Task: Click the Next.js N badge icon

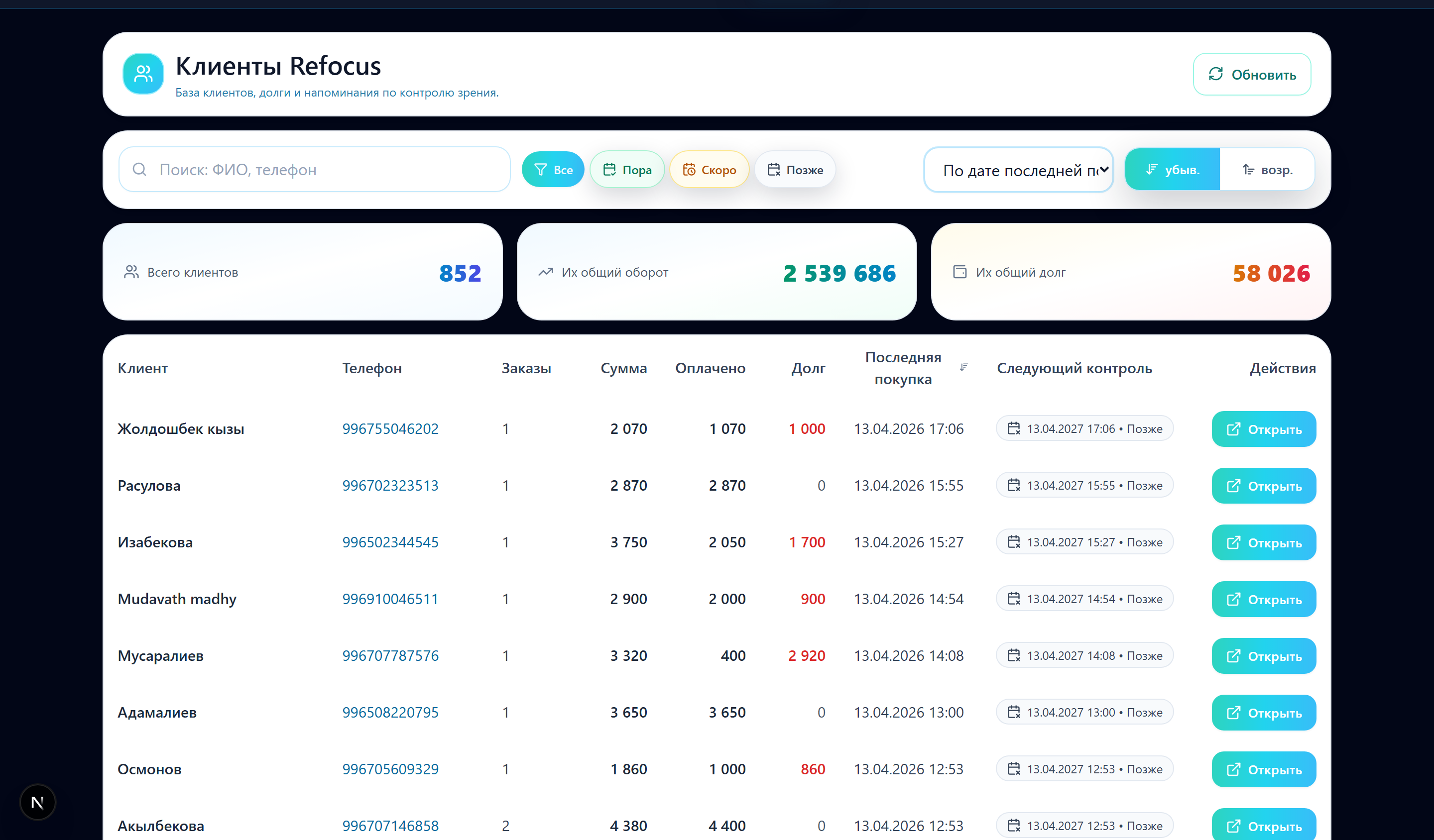Action: click(37, 802)
